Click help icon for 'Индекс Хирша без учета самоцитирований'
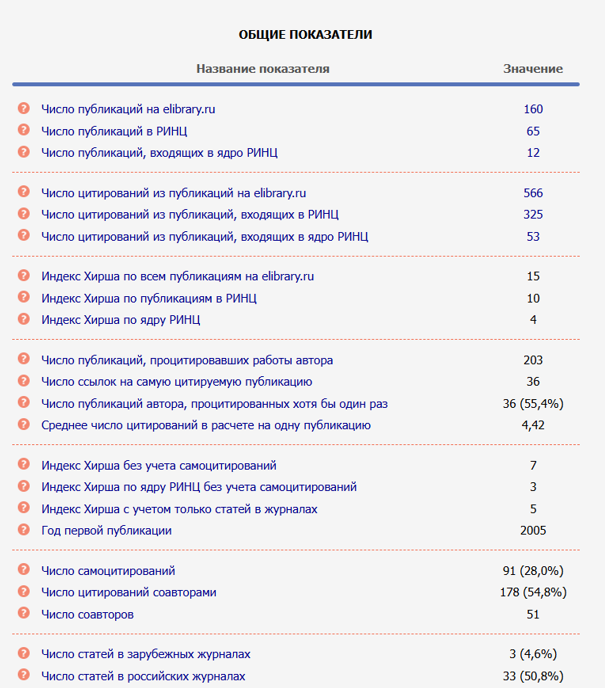 point(23,466)
